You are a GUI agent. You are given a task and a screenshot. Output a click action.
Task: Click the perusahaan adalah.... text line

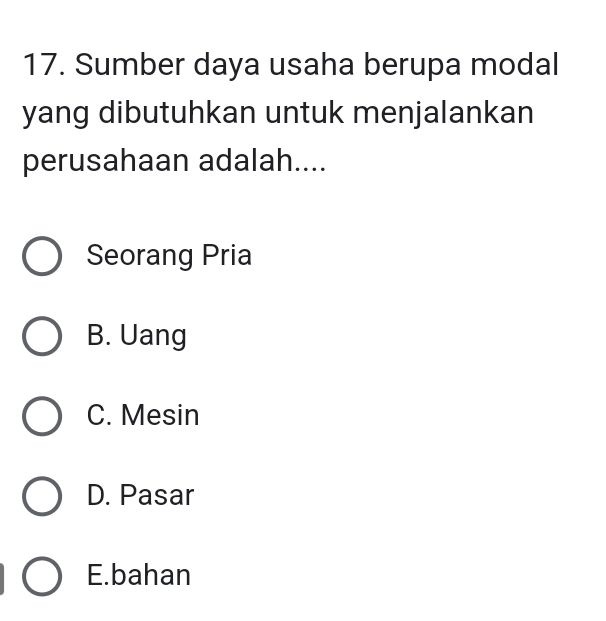174,162
